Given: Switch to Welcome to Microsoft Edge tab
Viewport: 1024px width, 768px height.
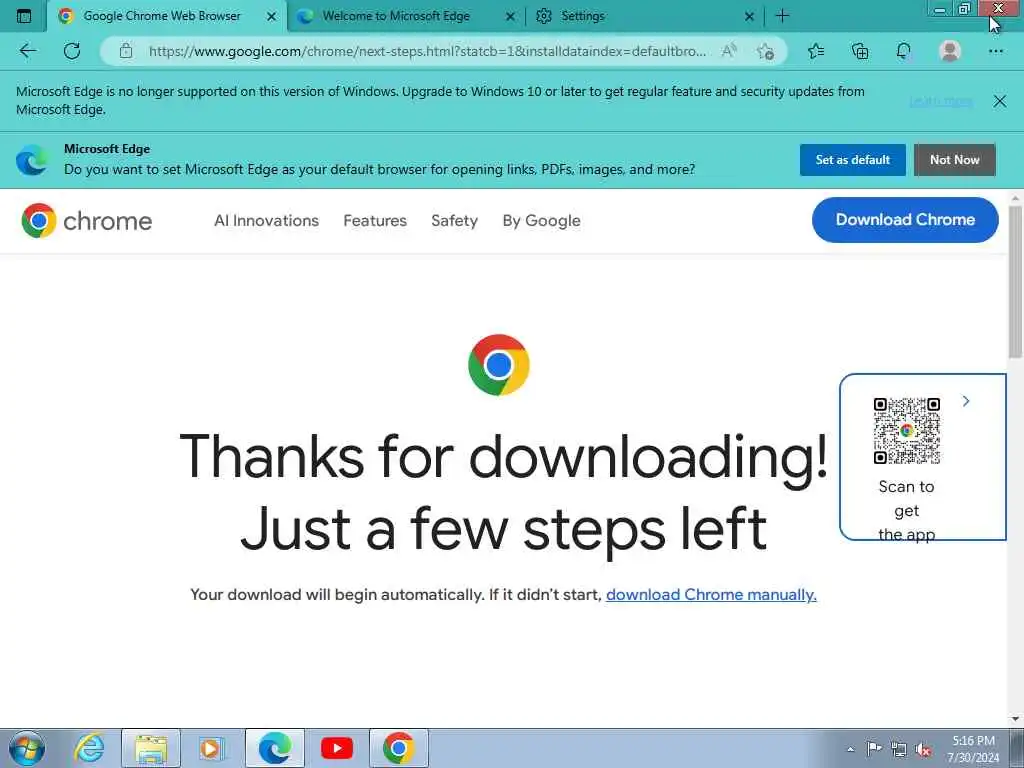Looking at the screenshot, I should (x=406, y=16).
